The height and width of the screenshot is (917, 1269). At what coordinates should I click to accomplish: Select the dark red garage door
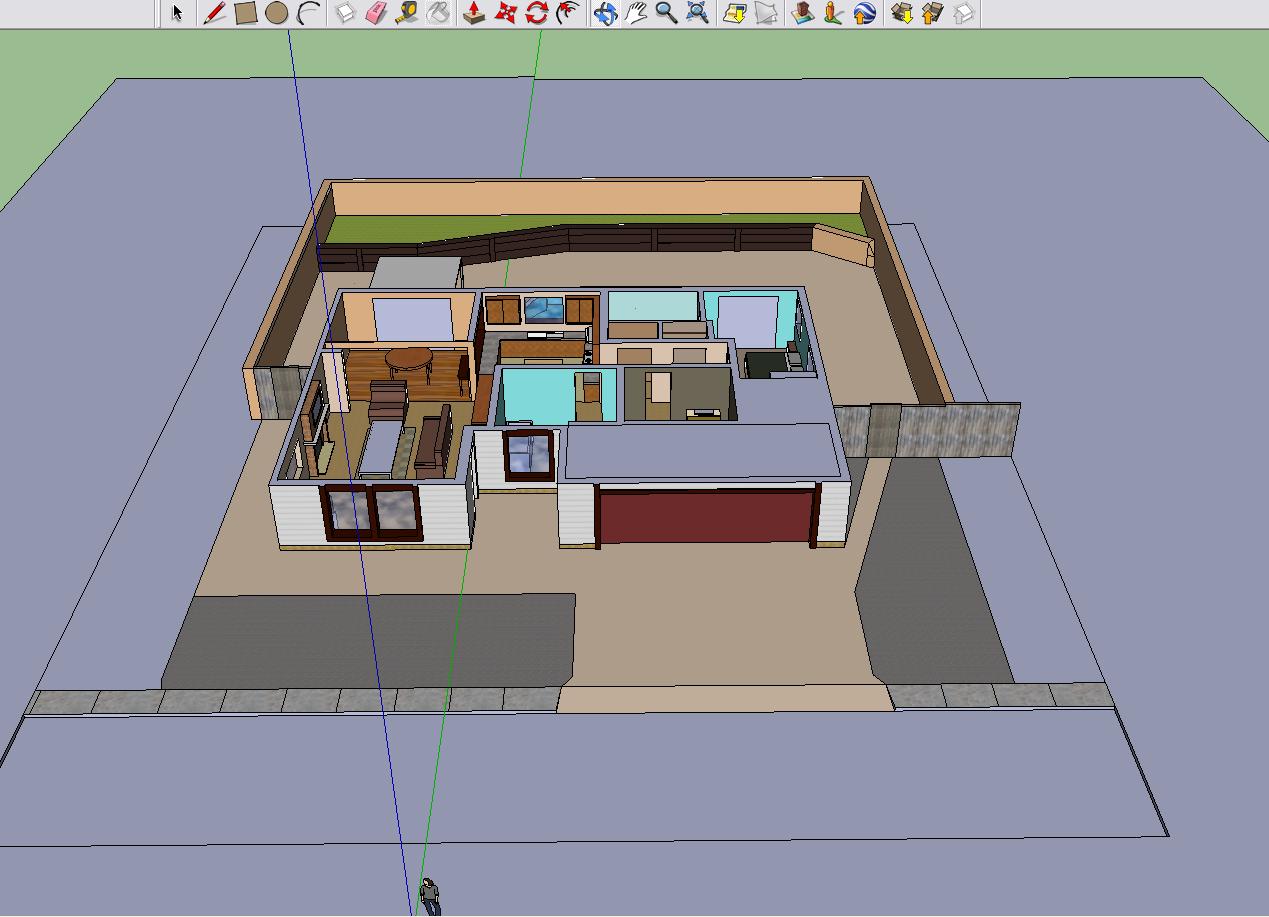click(706, 515)
